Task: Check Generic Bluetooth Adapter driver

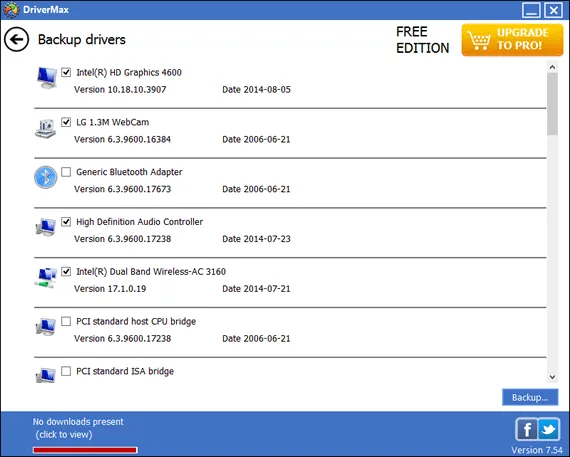Action: click(x=66, y=172)
